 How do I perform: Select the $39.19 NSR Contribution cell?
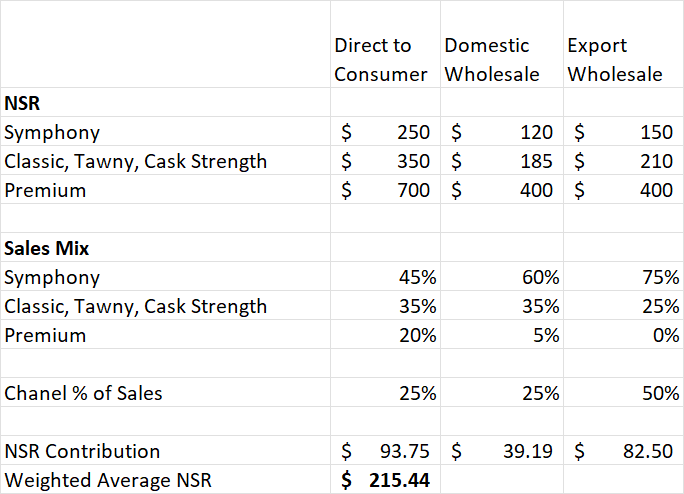coord(500,451)
